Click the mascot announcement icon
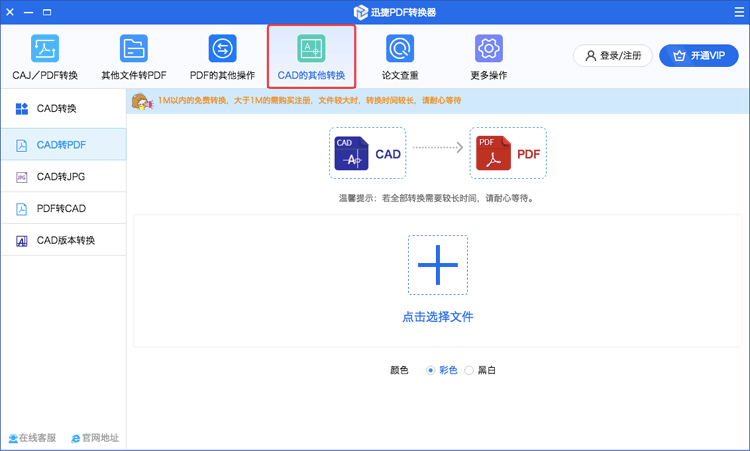 point(142,101)
